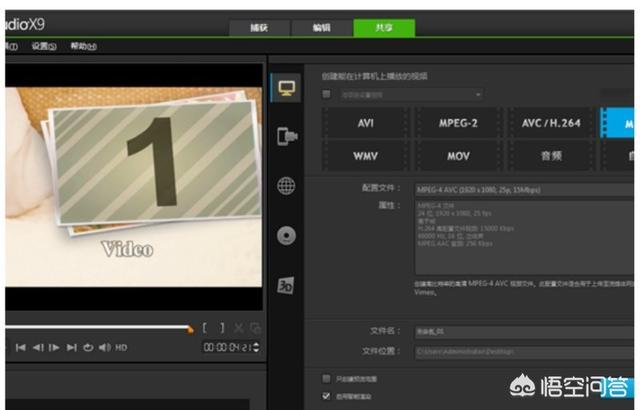Select the MOV format button
640x410 pixels.
click(x=457, y=157)
